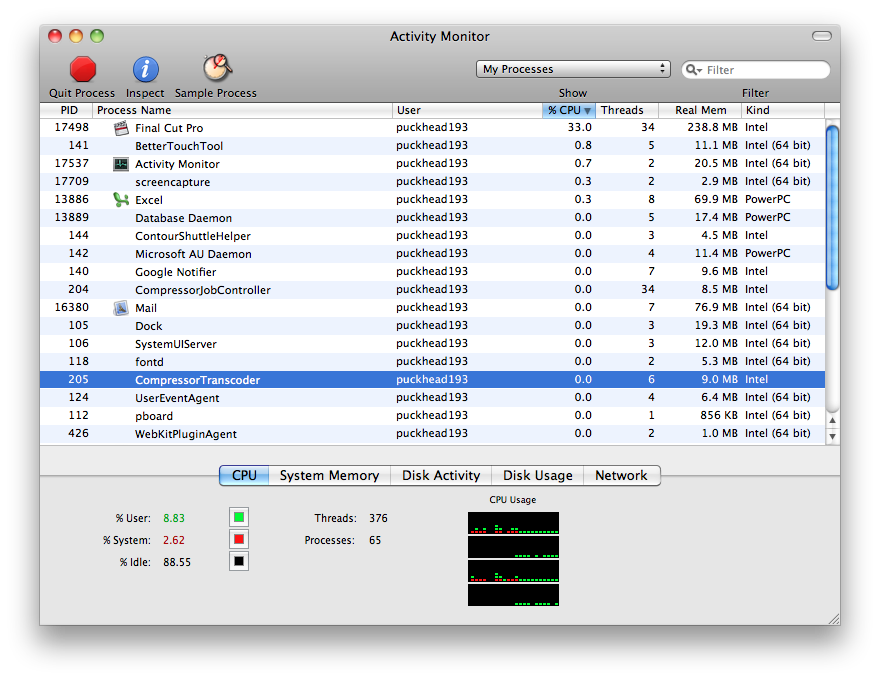The height and width of the screenshot is (680, 880).
Task: Click the top CPU Usage core graph
Action: click(514, 523)
